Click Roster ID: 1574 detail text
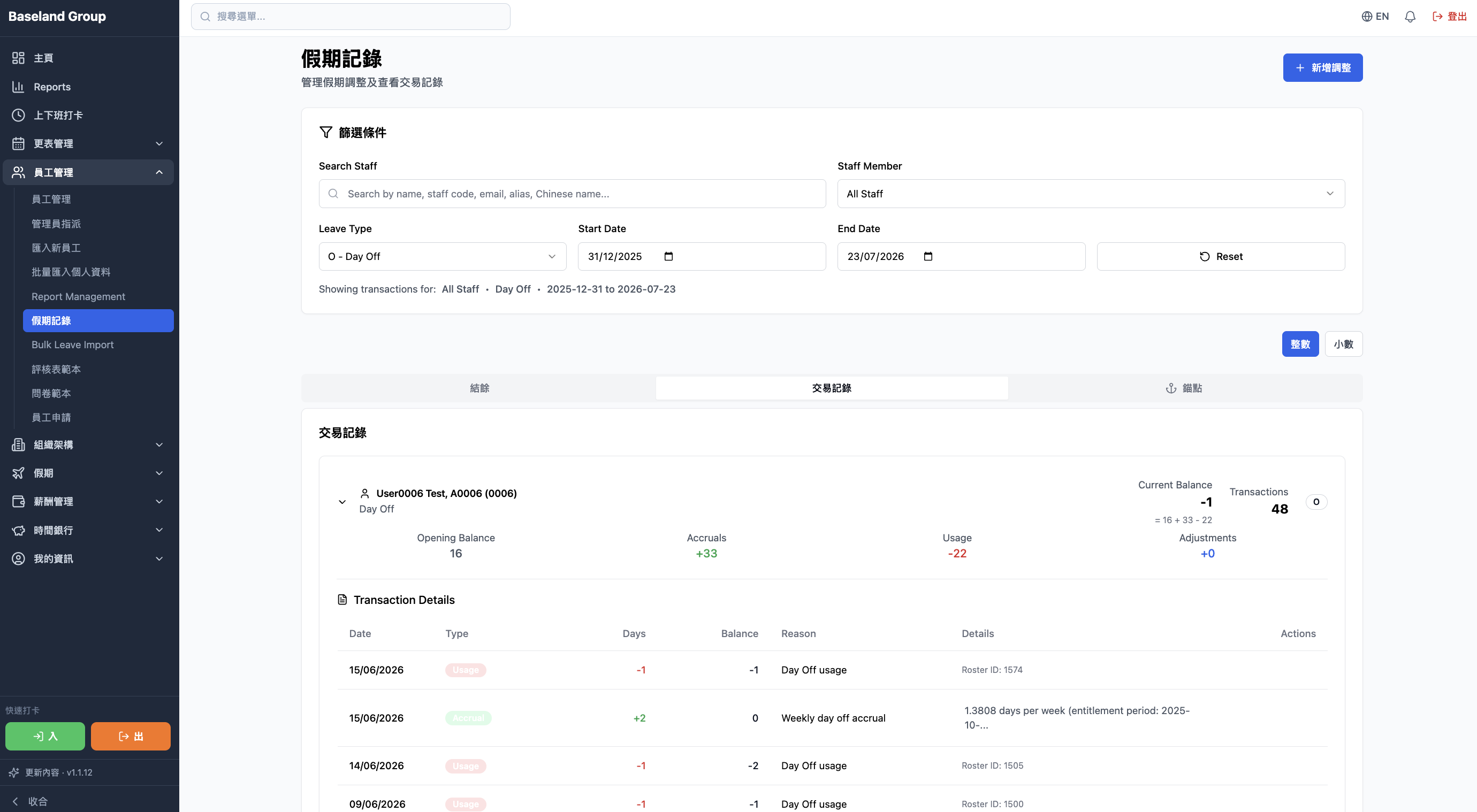Screen dimensions: 1477x812 tap(991, 669)
